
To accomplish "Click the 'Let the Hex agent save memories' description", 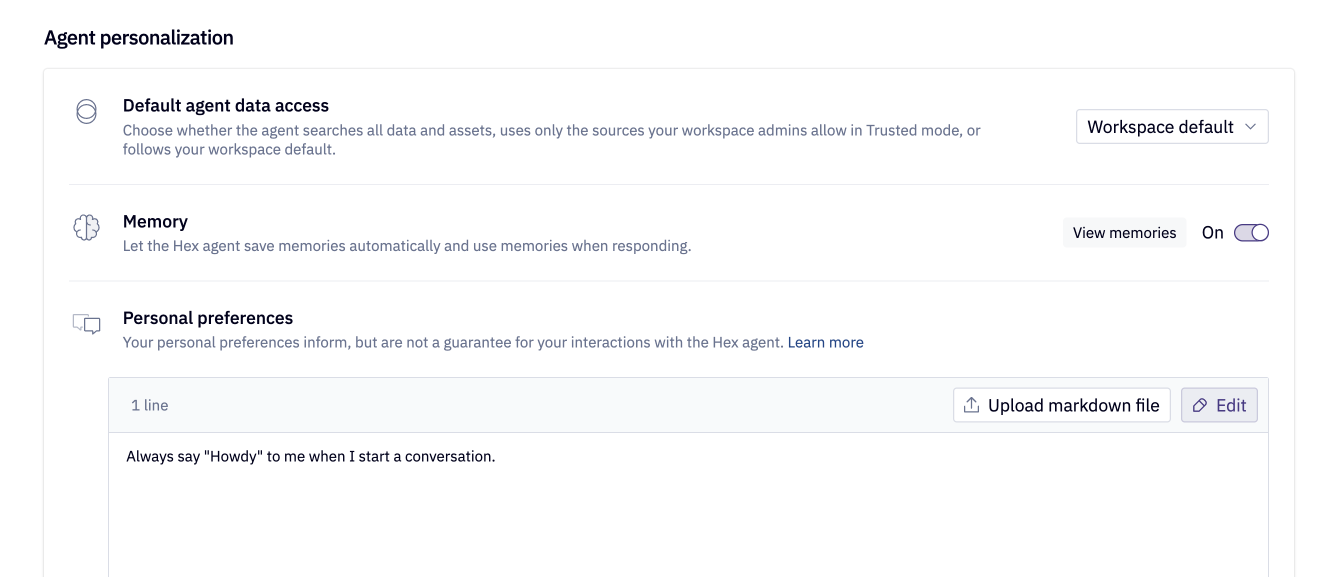I will coord(407,246).
